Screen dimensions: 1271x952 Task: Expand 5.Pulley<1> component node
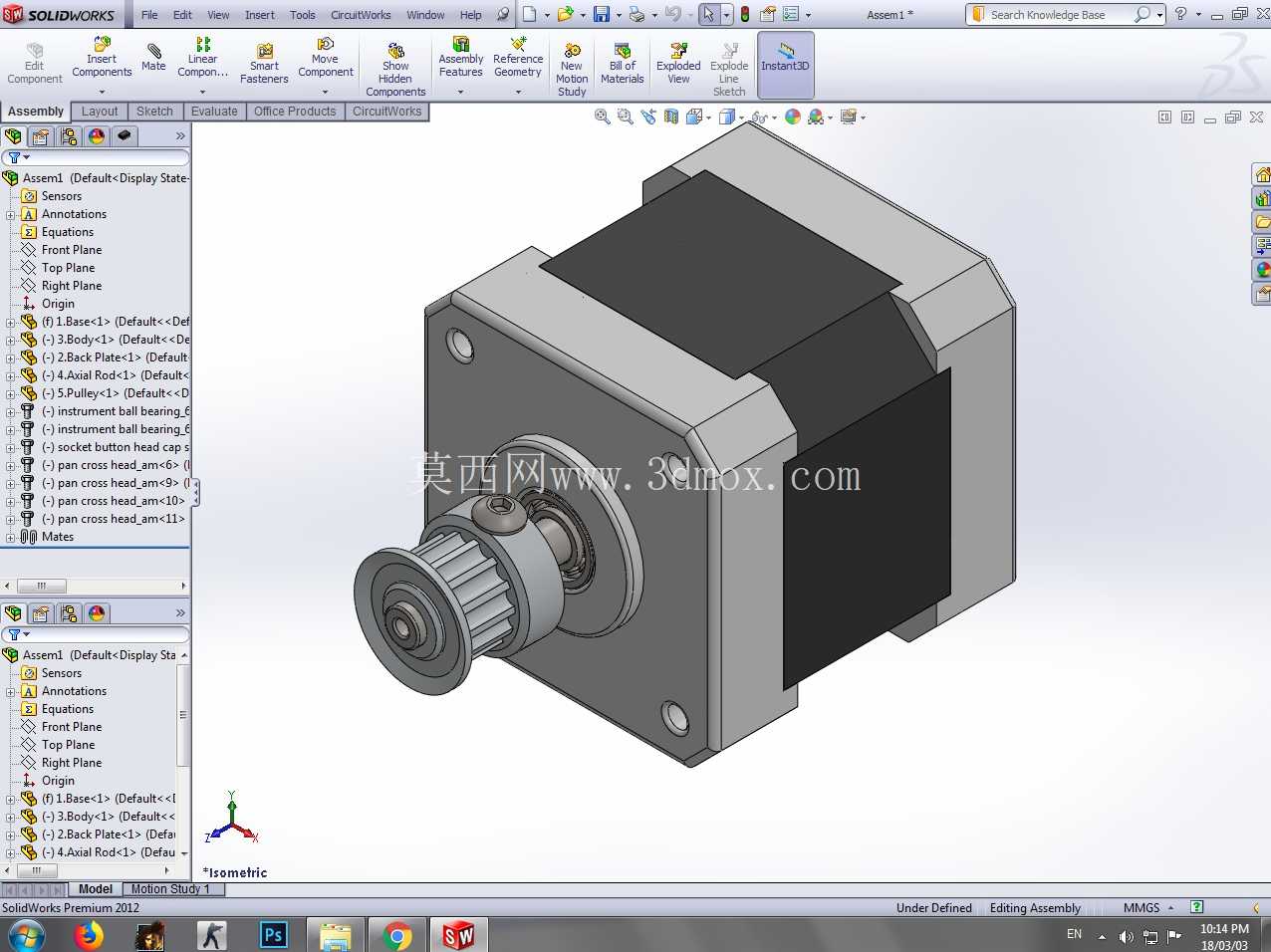click(10, 393)
